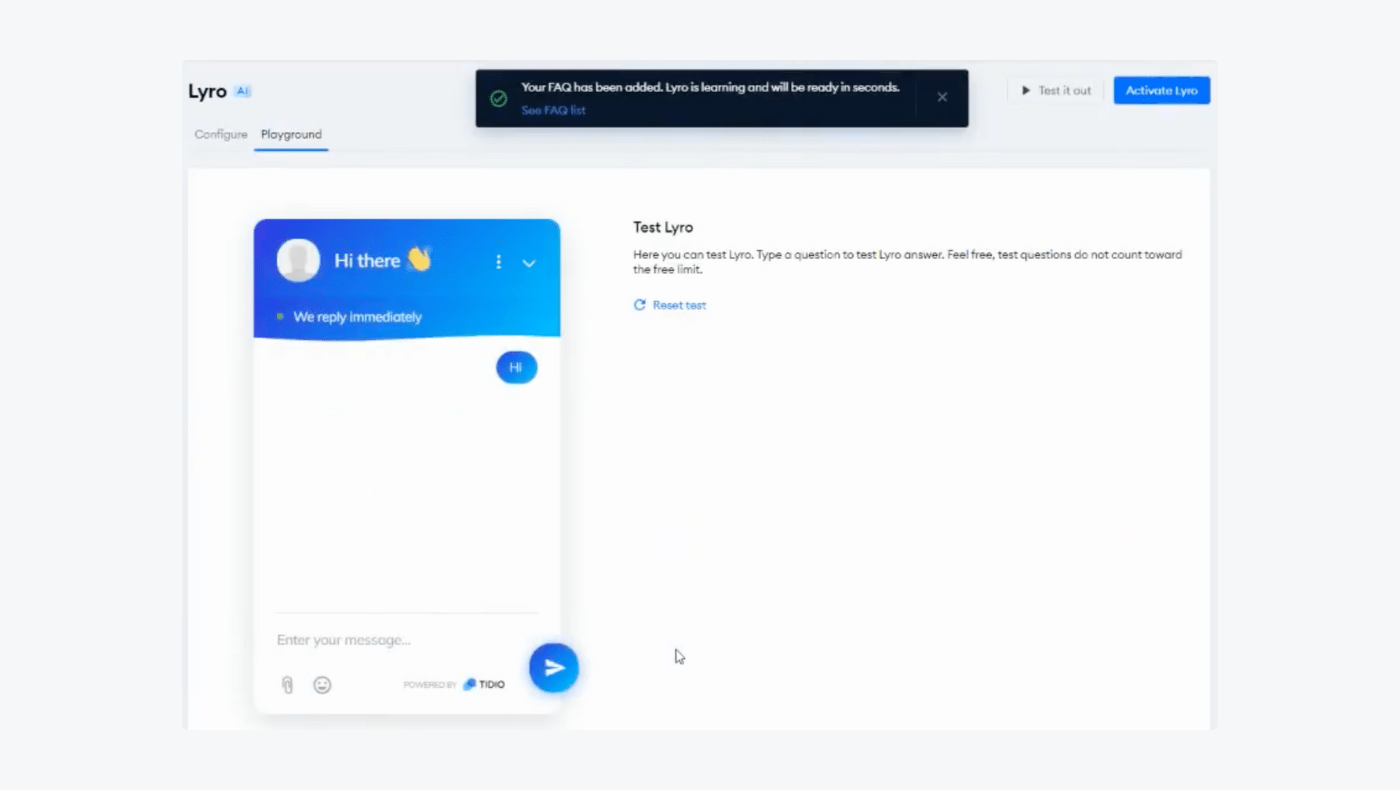
Task: Dismiss the FAQ added notification
Action: [x=942, y=97]
